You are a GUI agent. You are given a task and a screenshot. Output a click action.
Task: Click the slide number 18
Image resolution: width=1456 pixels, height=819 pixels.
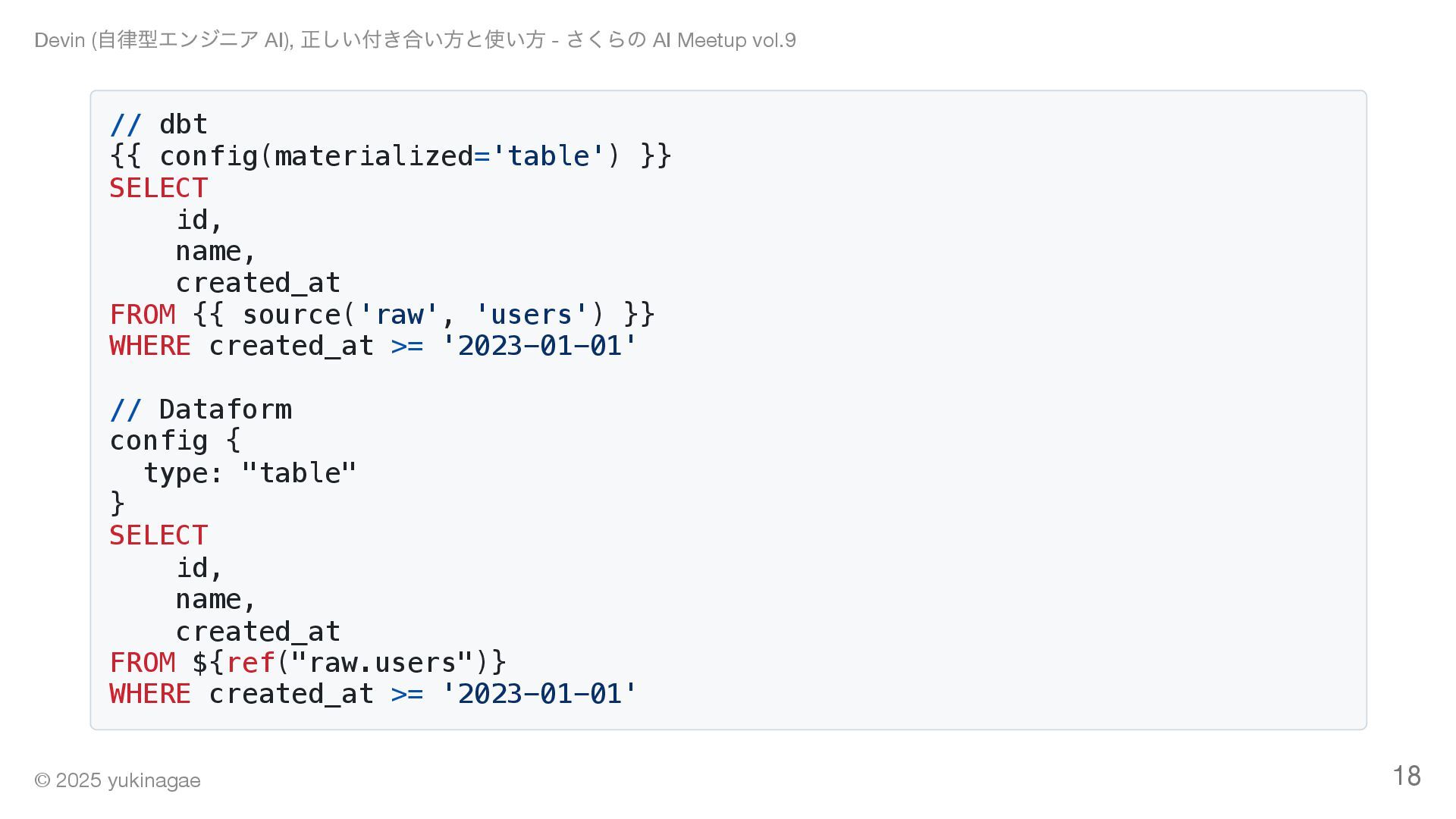(1407, 776)
